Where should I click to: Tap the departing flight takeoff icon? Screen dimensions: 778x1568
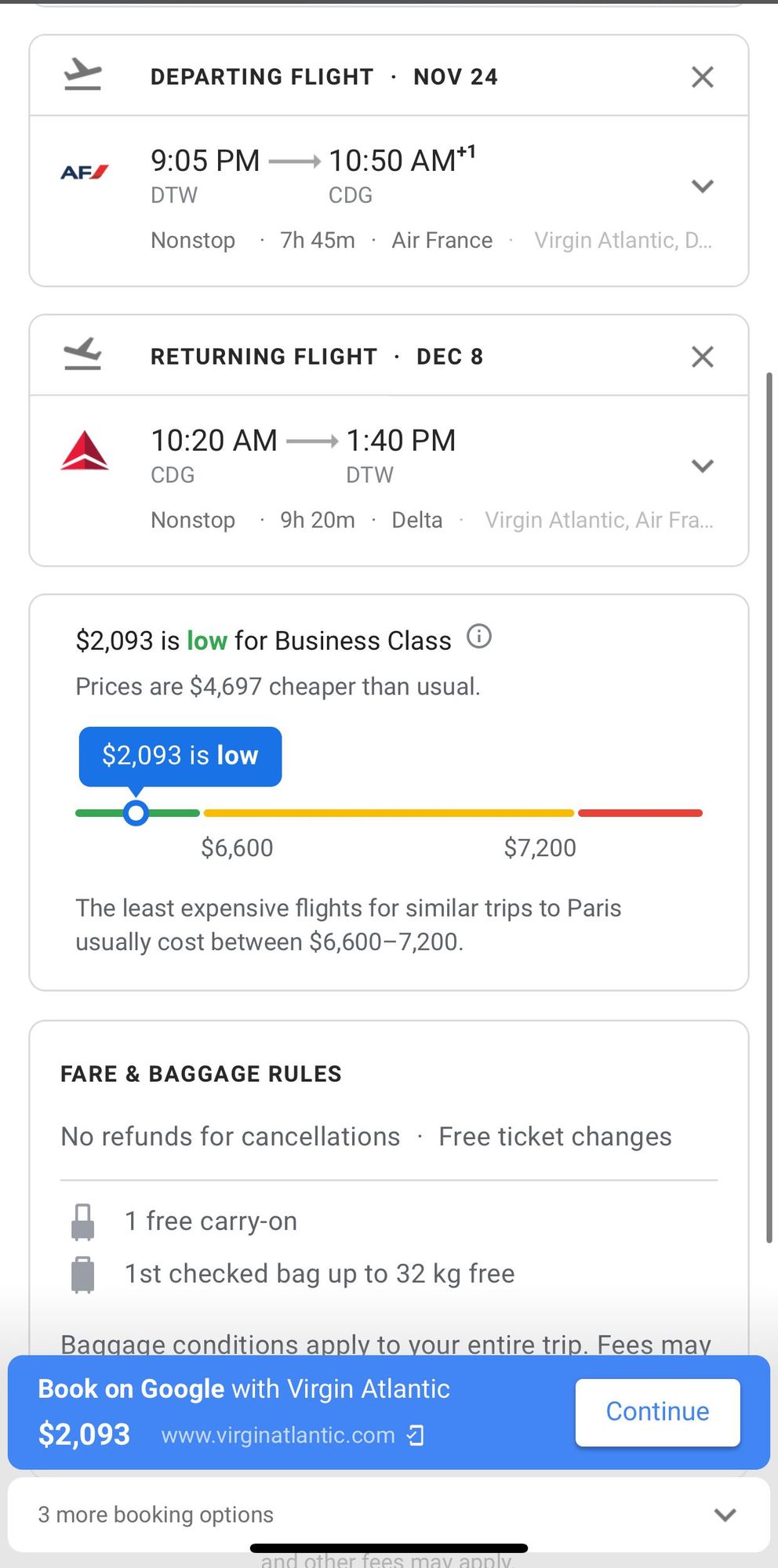[83, 75]
